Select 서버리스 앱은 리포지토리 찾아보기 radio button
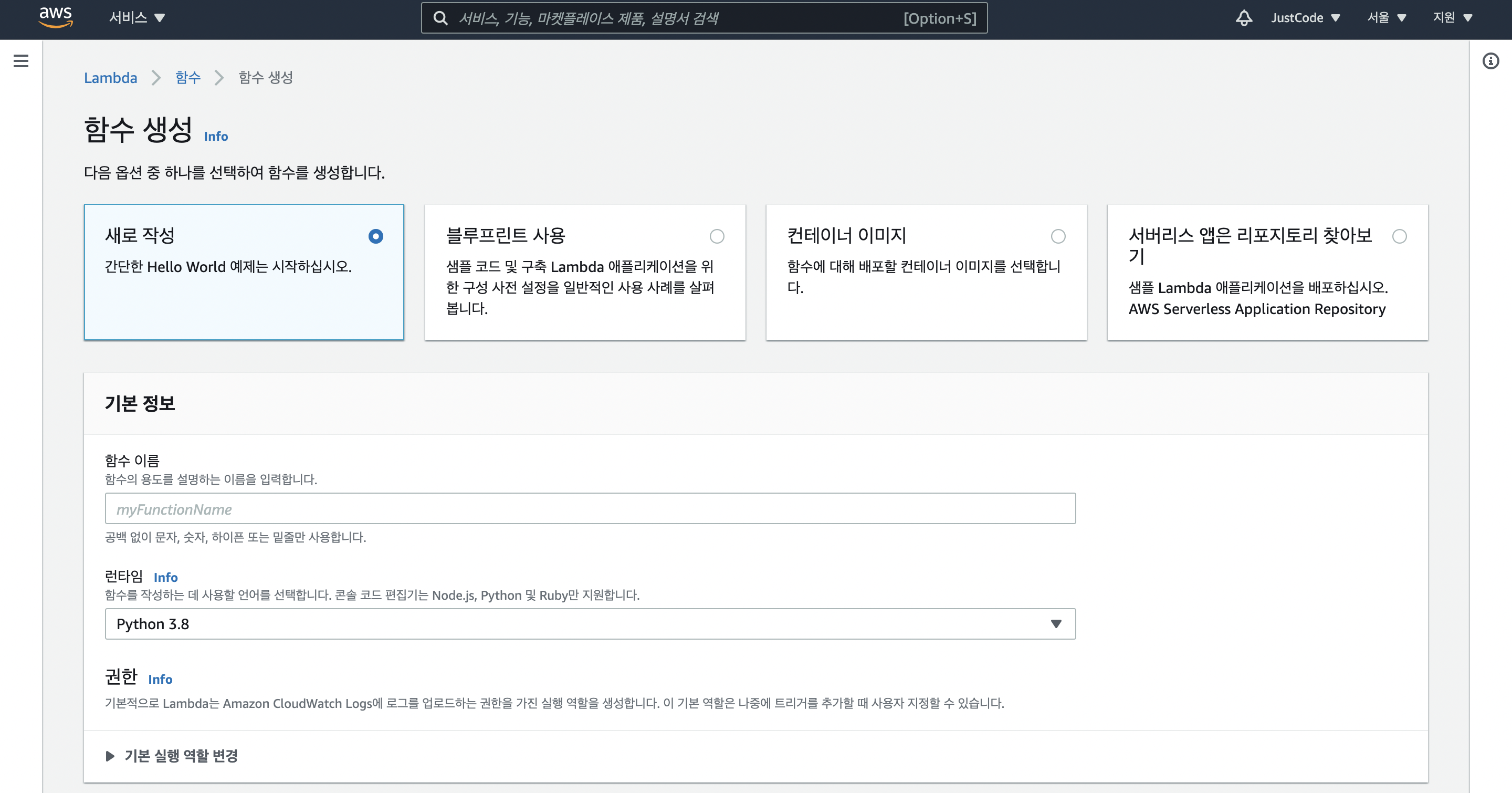This screenshot has width=1512, height=793. 1399,236
